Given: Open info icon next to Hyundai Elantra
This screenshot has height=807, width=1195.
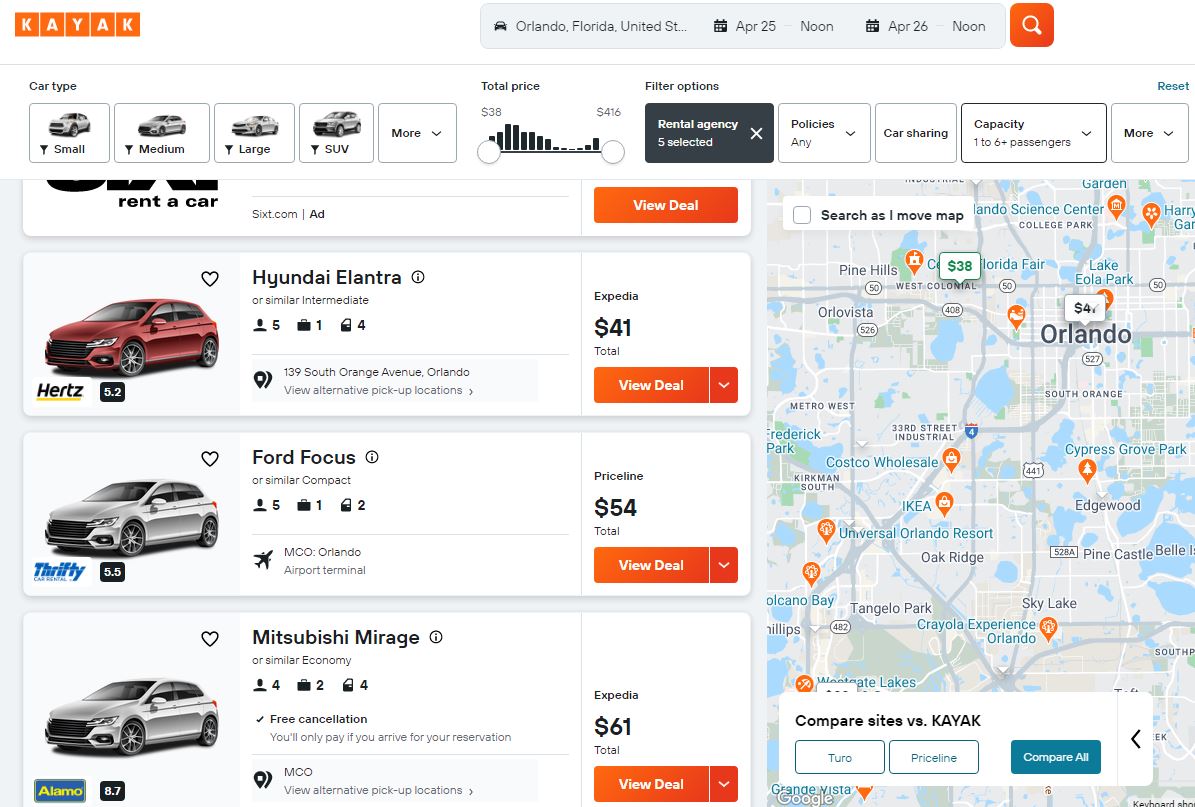Looking at the screenshot, I should click(x=418, y=277).
